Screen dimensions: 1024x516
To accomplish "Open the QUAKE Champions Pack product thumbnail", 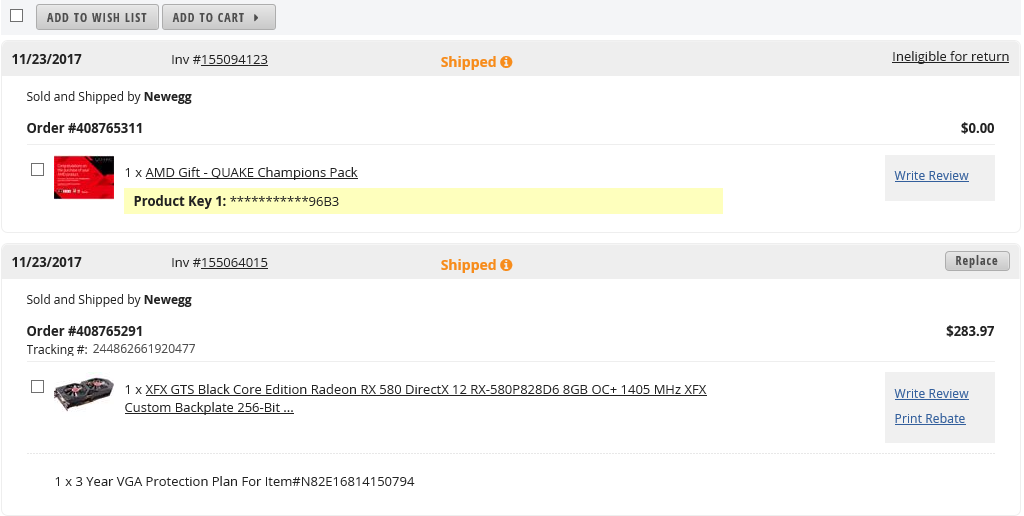I will tap(84, 177).
